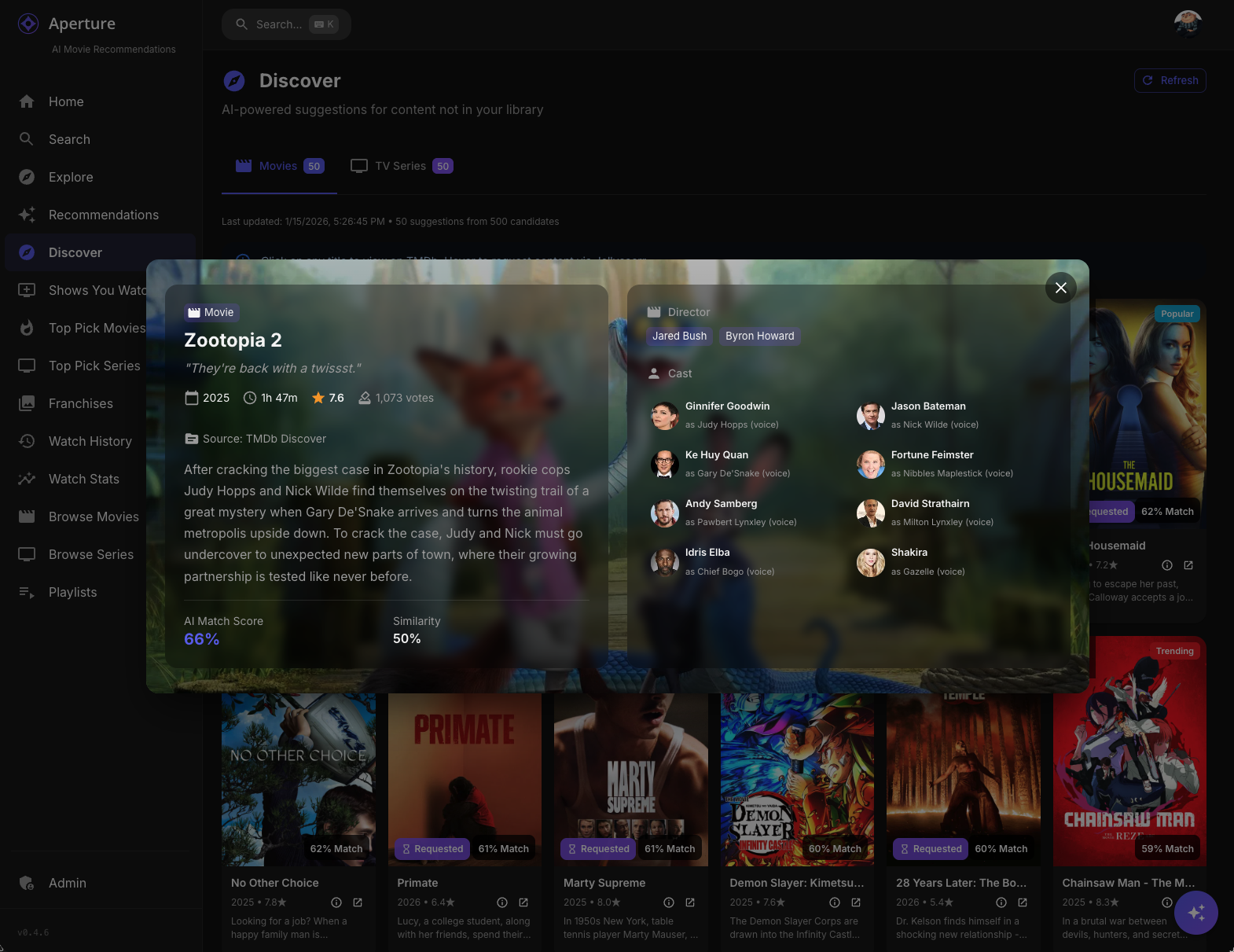Show info for Primate
Screen dimensions: 1234x952
click(x=502, y=902)
